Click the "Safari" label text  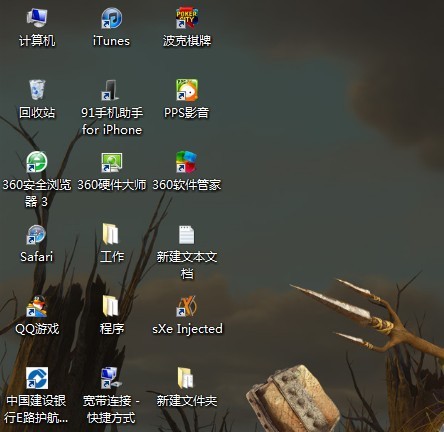(37, 257)
